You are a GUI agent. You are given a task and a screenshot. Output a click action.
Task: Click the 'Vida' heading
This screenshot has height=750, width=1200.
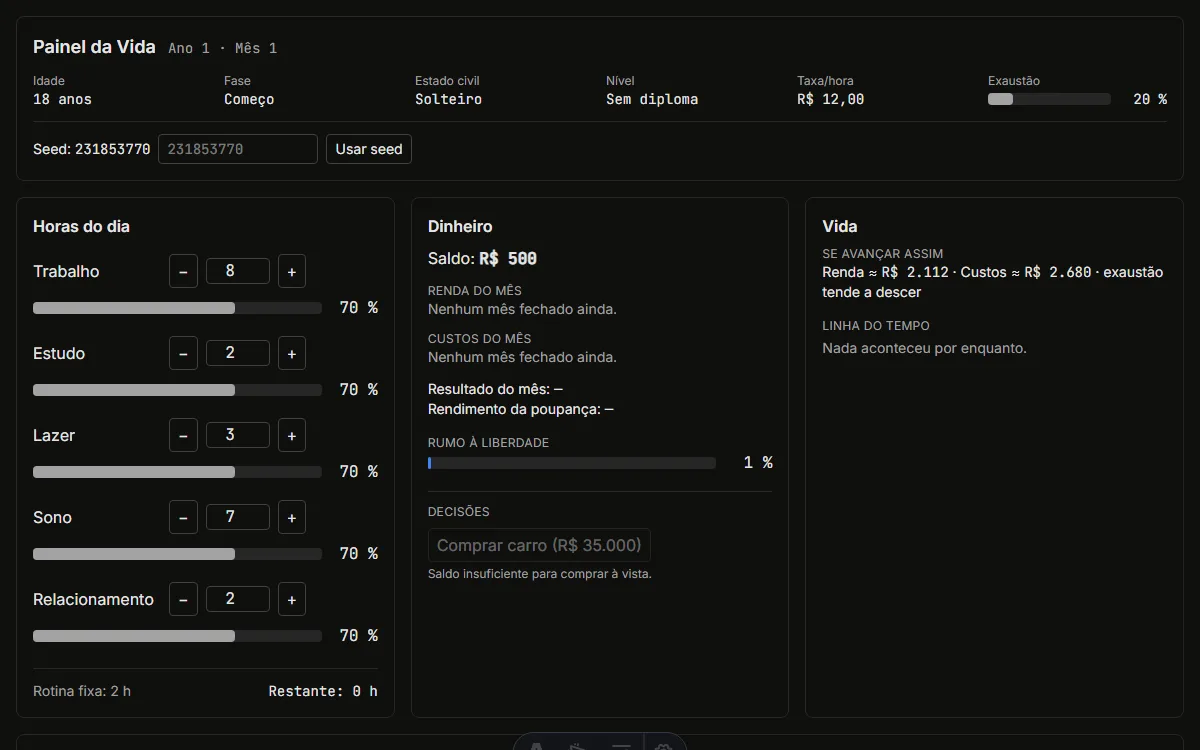pyautogui.click(x=839, y=226)
